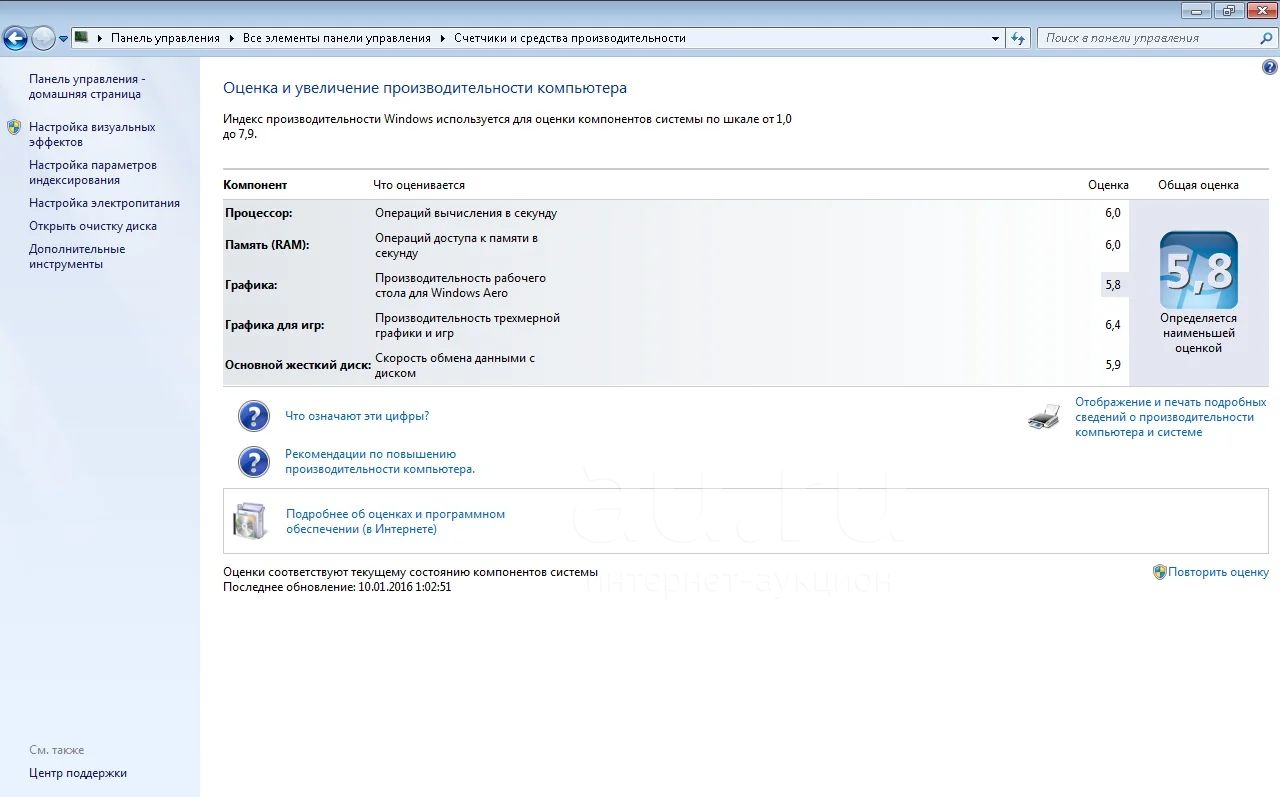Select 'Счетчики и средства производительности' breadcrumb
The width and height of the screenshot is (1280, 797).
point(570,38)
